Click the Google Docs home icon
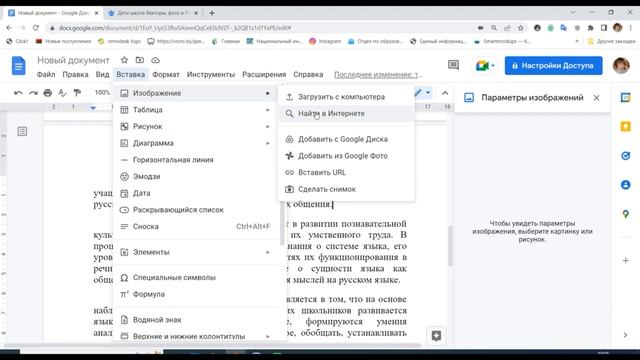This screenshot has height=360, width=640. point(18,66)
